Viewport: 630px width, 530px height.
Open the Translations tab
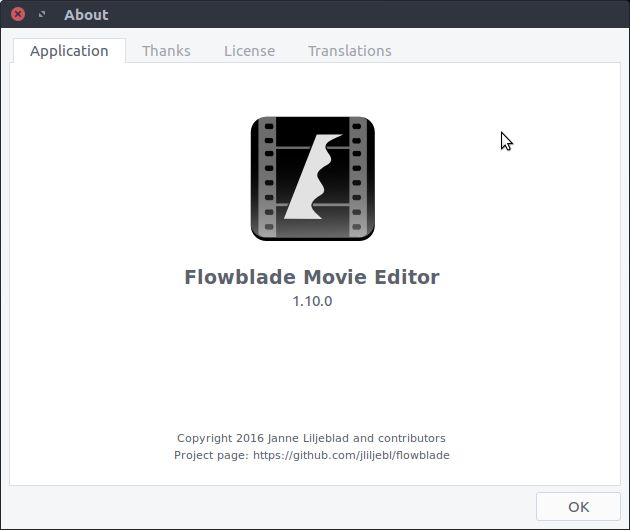[350, 51]
